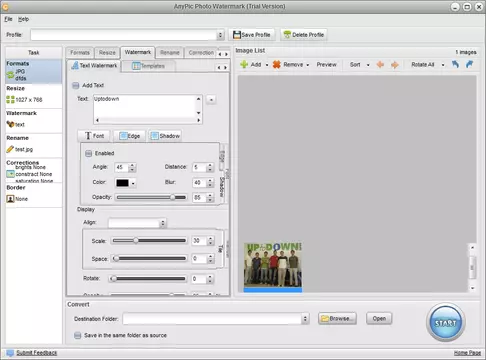The height and width of the screenshot is (360, 486).
Task: Toggle the Add Text checkbox
Action: (76, 86)
